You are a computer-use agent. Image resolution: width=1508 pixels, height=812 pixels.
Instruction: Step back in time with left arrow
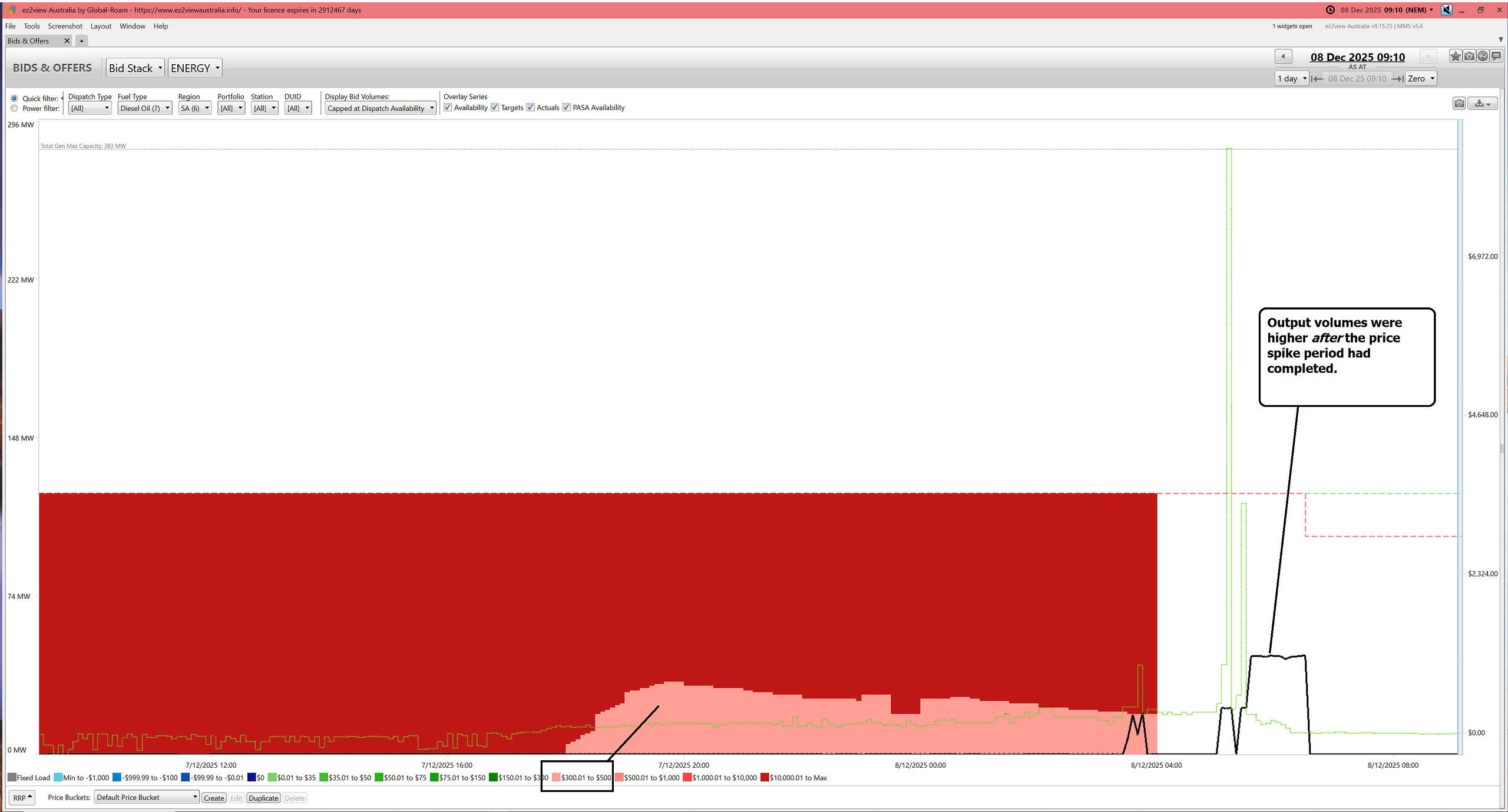pyautogui.click(x=1283, y=57)
